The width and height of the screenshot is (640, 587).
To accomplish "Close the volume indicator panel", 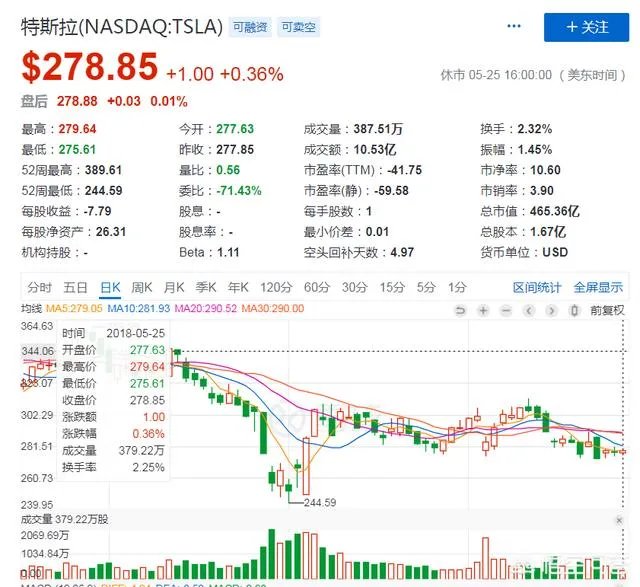I will pos(619,520).
